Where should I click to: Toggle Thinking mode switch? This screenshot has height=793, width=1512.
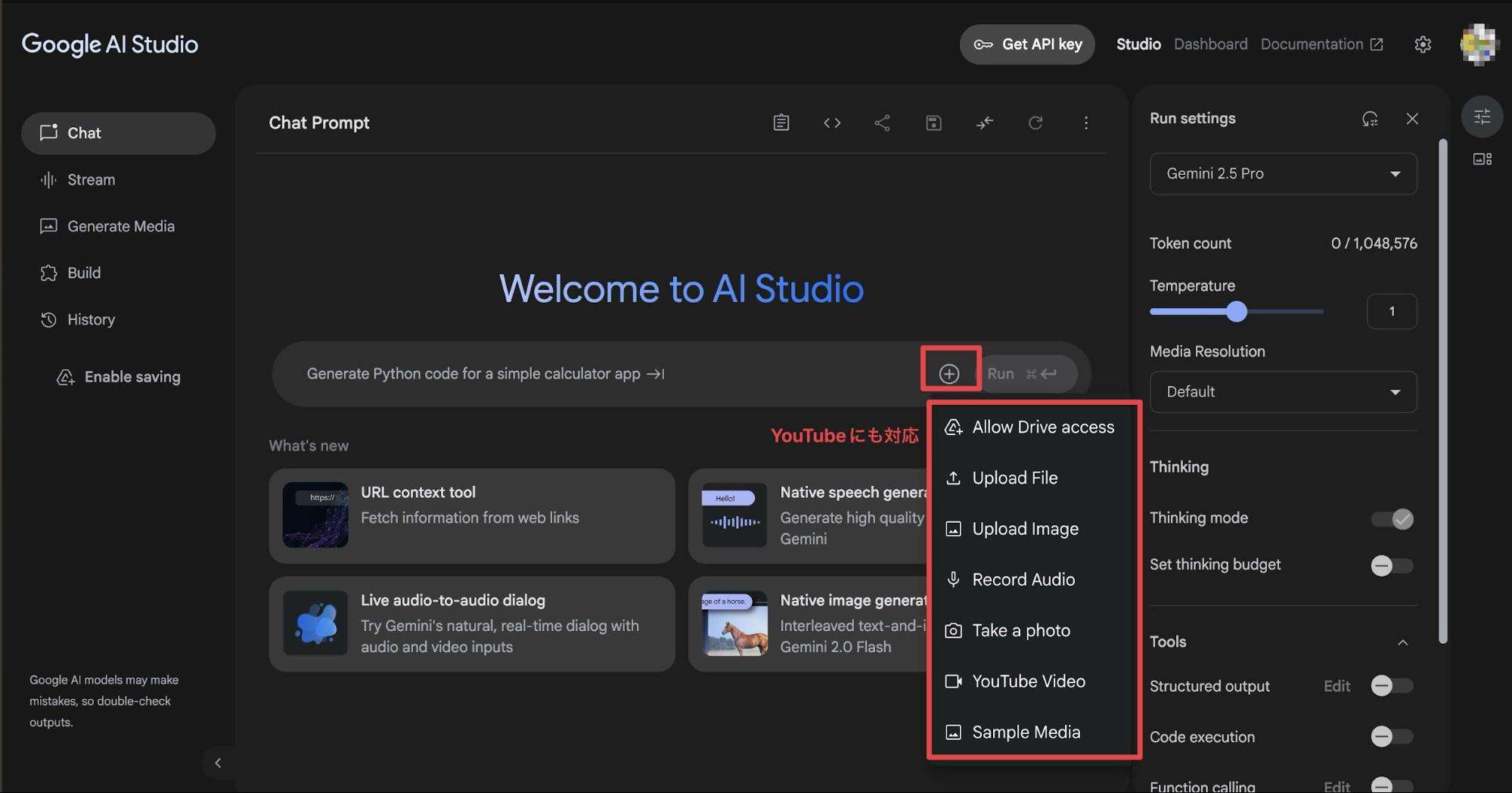point(1392,519)
